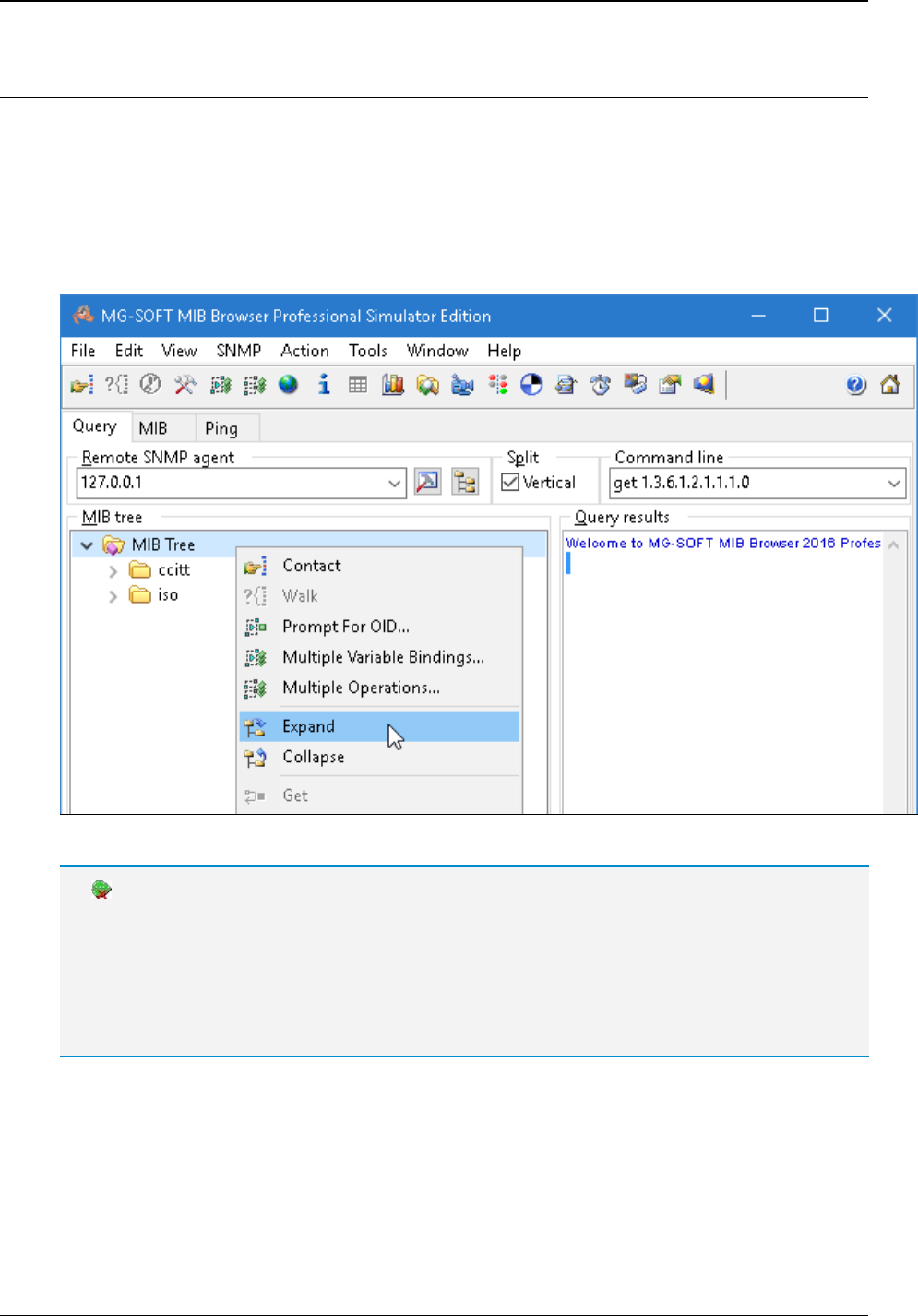Minimize the MIB Browser window
The width and height of the screenshot is (918, 1316).
[758, 316]
